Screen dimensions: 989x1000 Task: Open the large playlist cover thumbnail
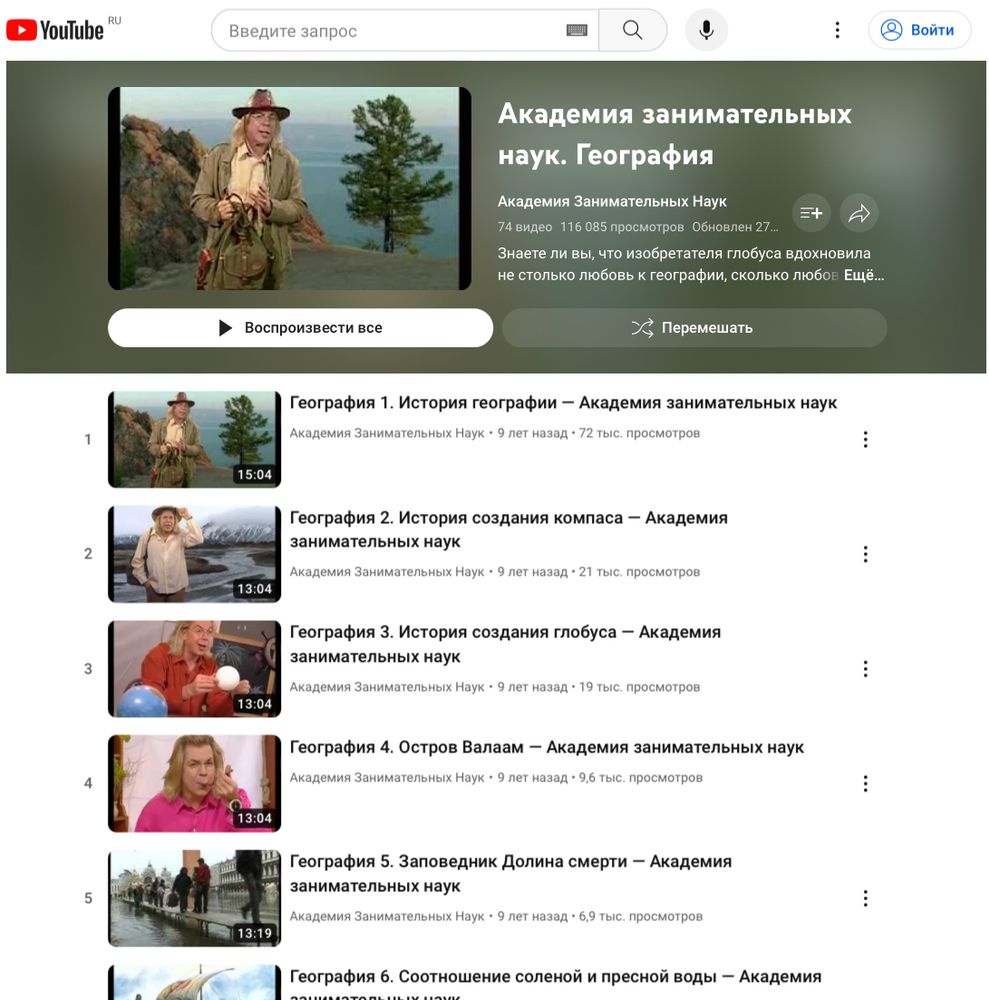pyautogui.click(x=290, y=189)
